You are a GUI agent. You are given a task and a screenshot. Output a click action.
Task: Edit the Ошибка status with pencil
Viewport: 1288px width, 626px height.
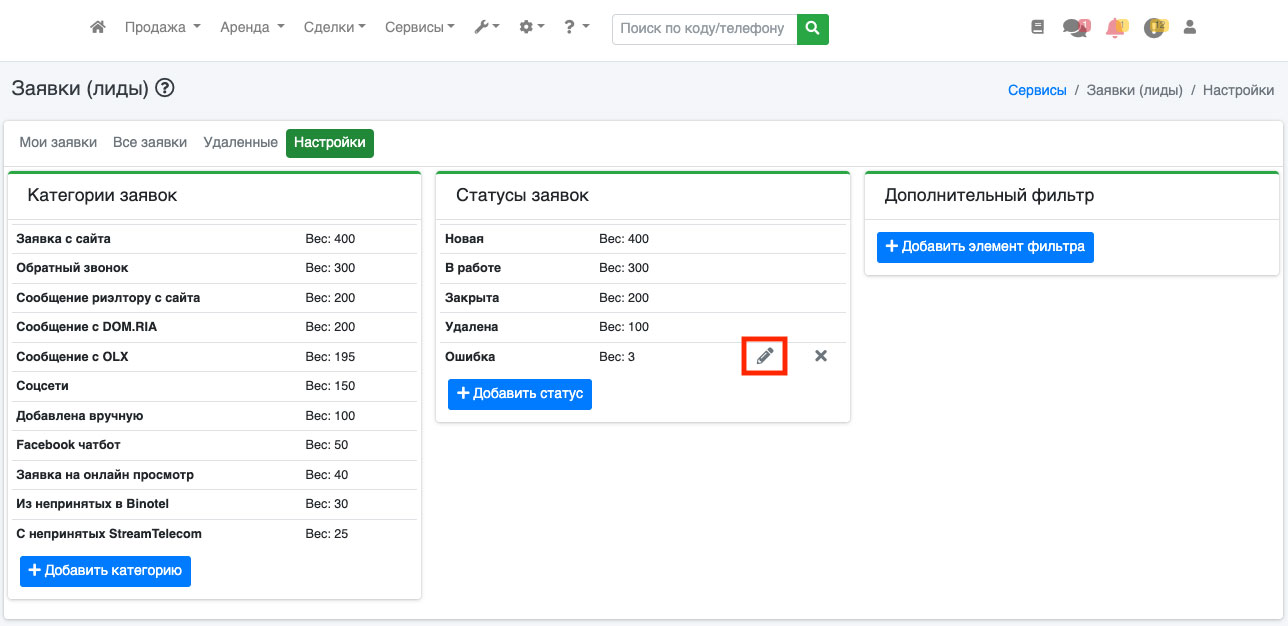click(x=765, y=356)
